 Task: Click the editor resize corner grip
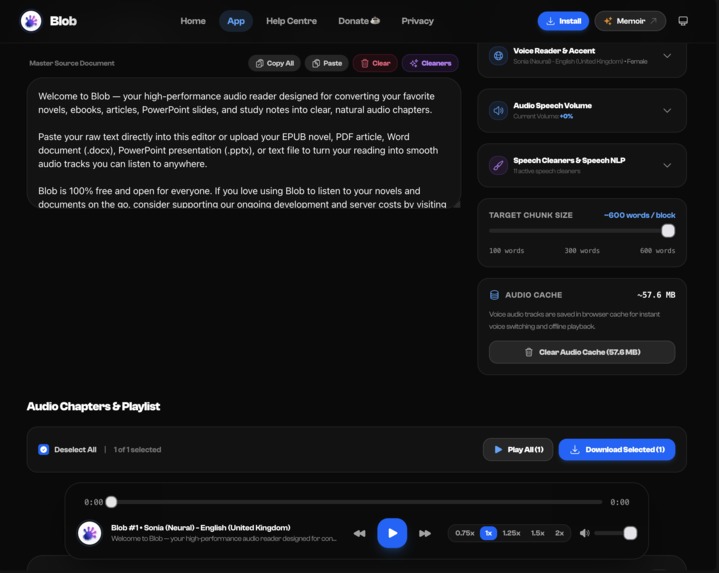tap(457, 204)
